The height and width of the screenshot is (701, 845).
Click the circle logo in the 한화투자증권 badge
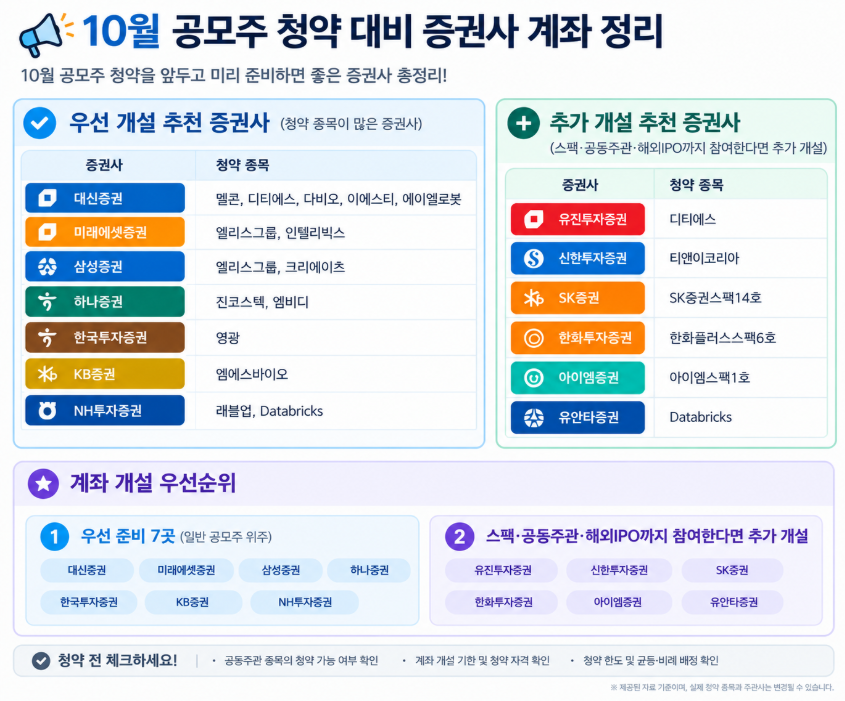534,338
